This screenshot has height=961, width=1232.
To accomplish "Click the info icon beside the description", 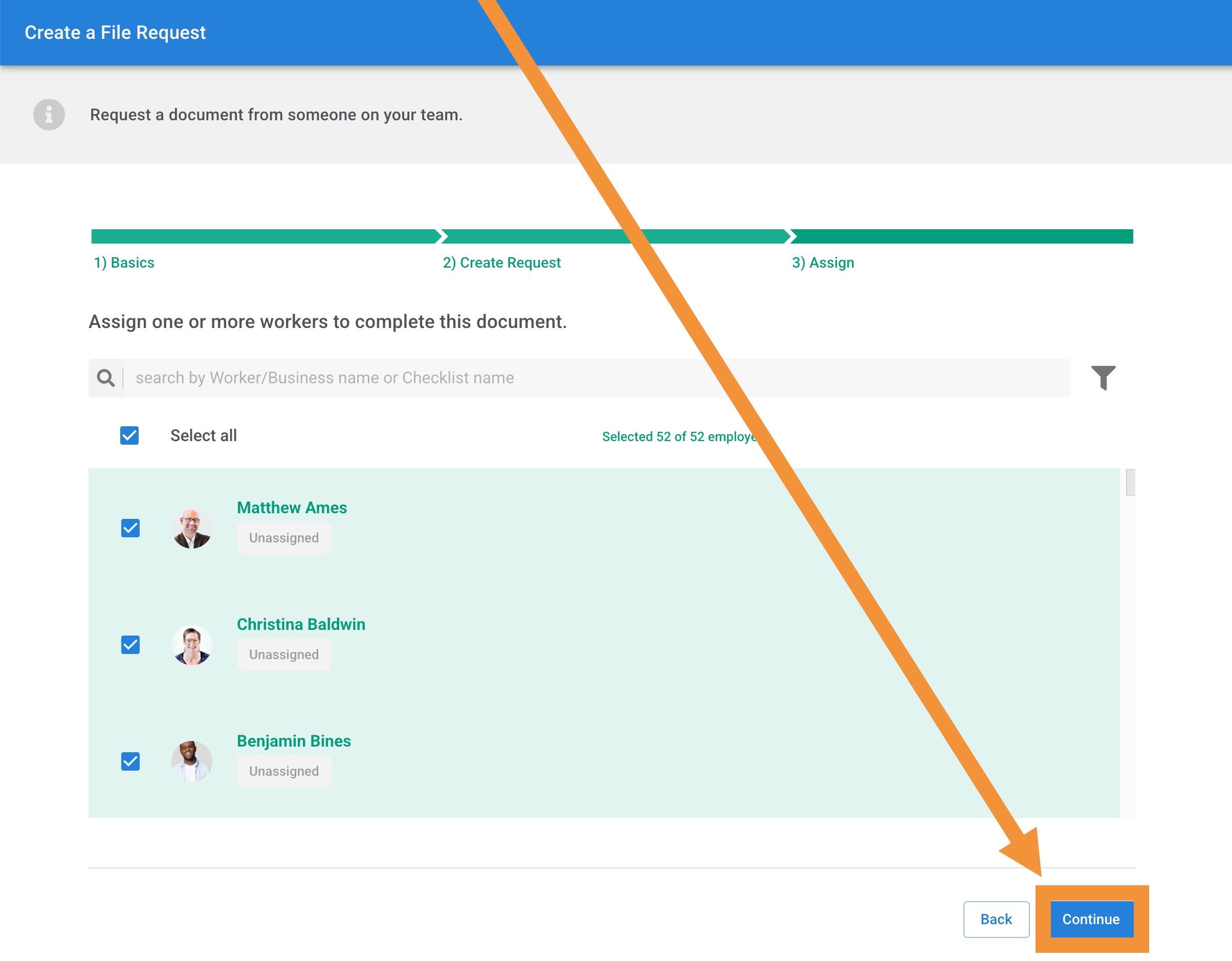I will tap(49, 115).
